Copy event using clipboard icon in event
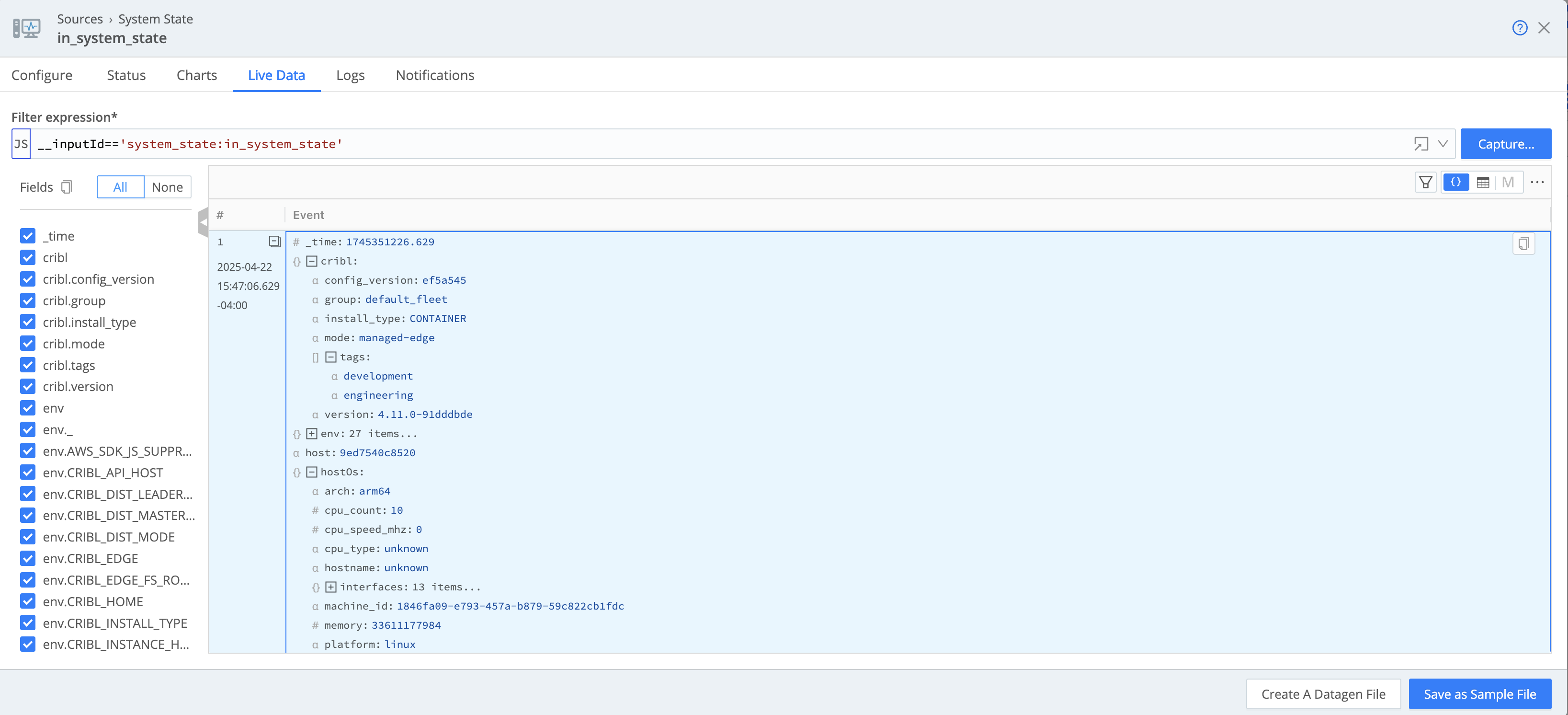The width and height of the screenshot is (1568, 715). [1523, 243]
